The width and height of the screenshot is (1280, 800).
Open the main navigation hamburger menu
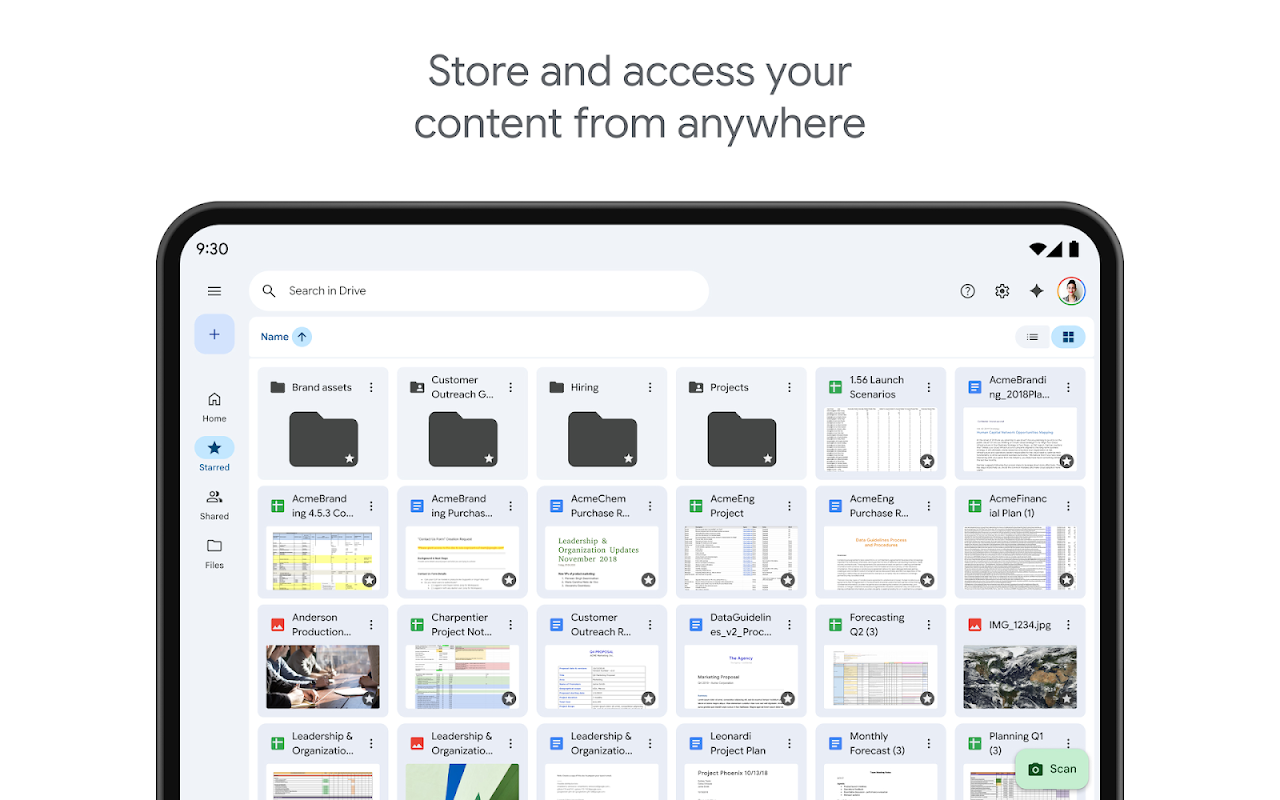tap(214, 291)
